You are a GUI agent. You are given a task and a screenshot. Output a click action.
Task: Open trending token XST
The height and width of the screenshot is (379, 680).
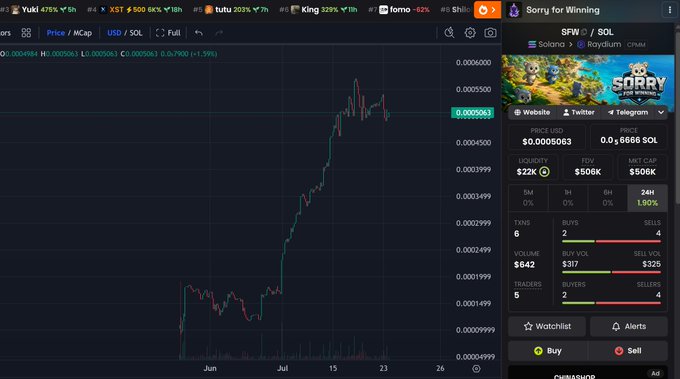click(134, 10)
